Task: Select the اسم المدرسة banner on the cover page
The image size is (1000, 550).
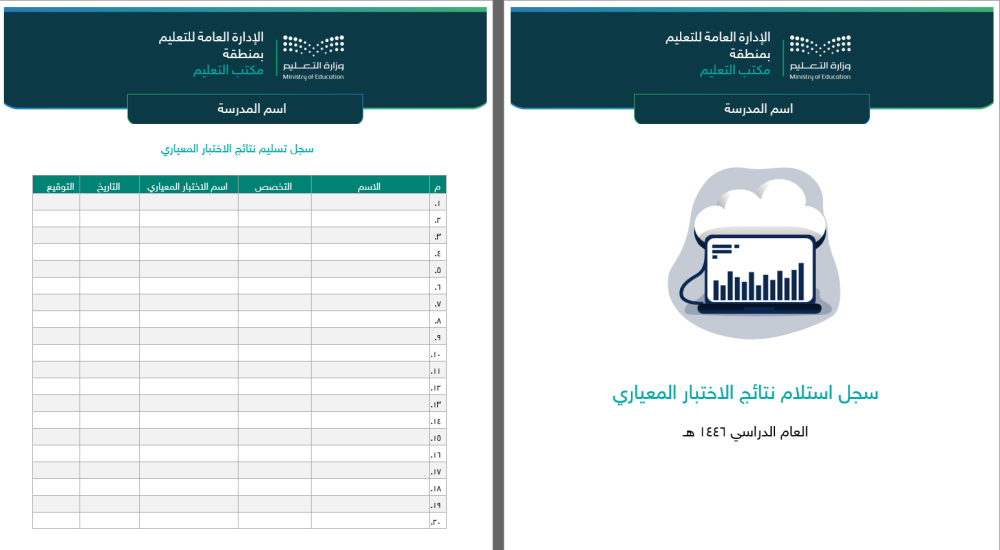Action: coord(751,108)
